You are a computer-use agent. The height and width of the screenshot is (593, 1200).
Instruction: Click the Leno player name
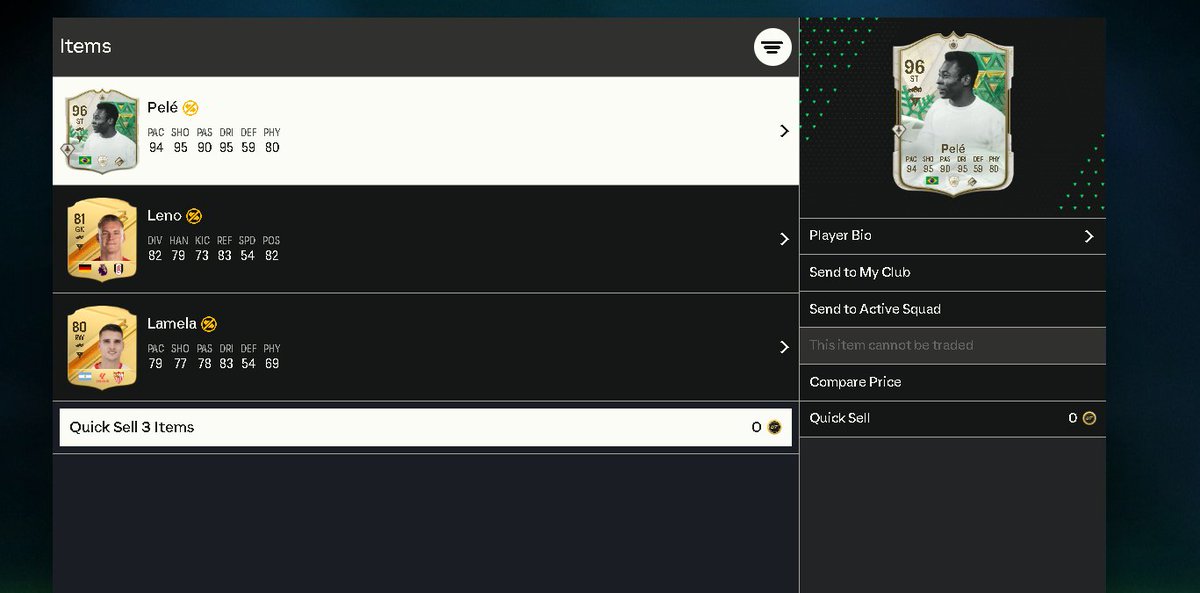click(x=164, y=215)
